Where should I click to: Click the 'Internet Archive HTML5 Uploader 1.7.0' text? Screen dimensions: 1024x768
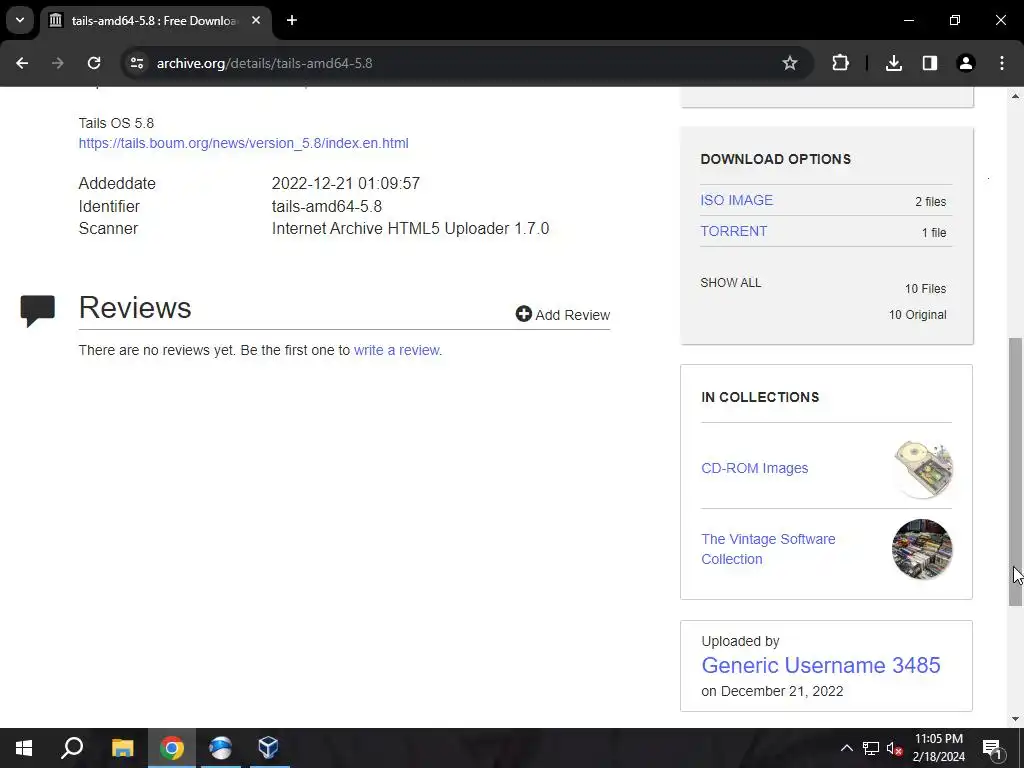click(410, 229)
